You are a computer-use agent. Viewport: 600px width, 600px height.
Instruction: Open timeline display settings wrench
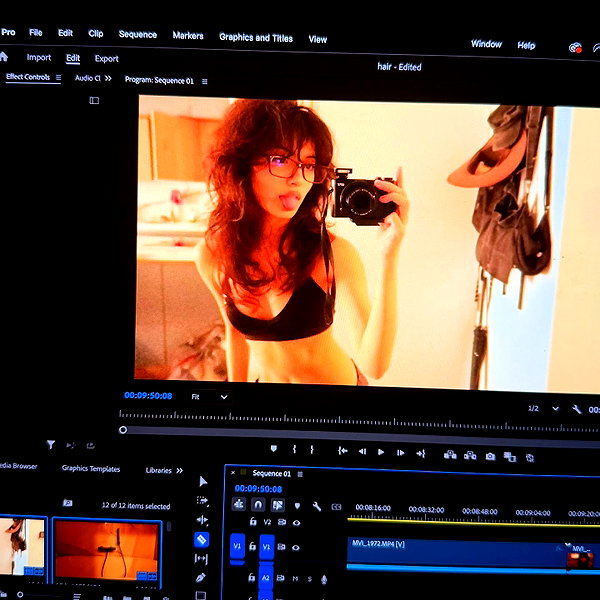pyautogui.click(x=317, y=506)
